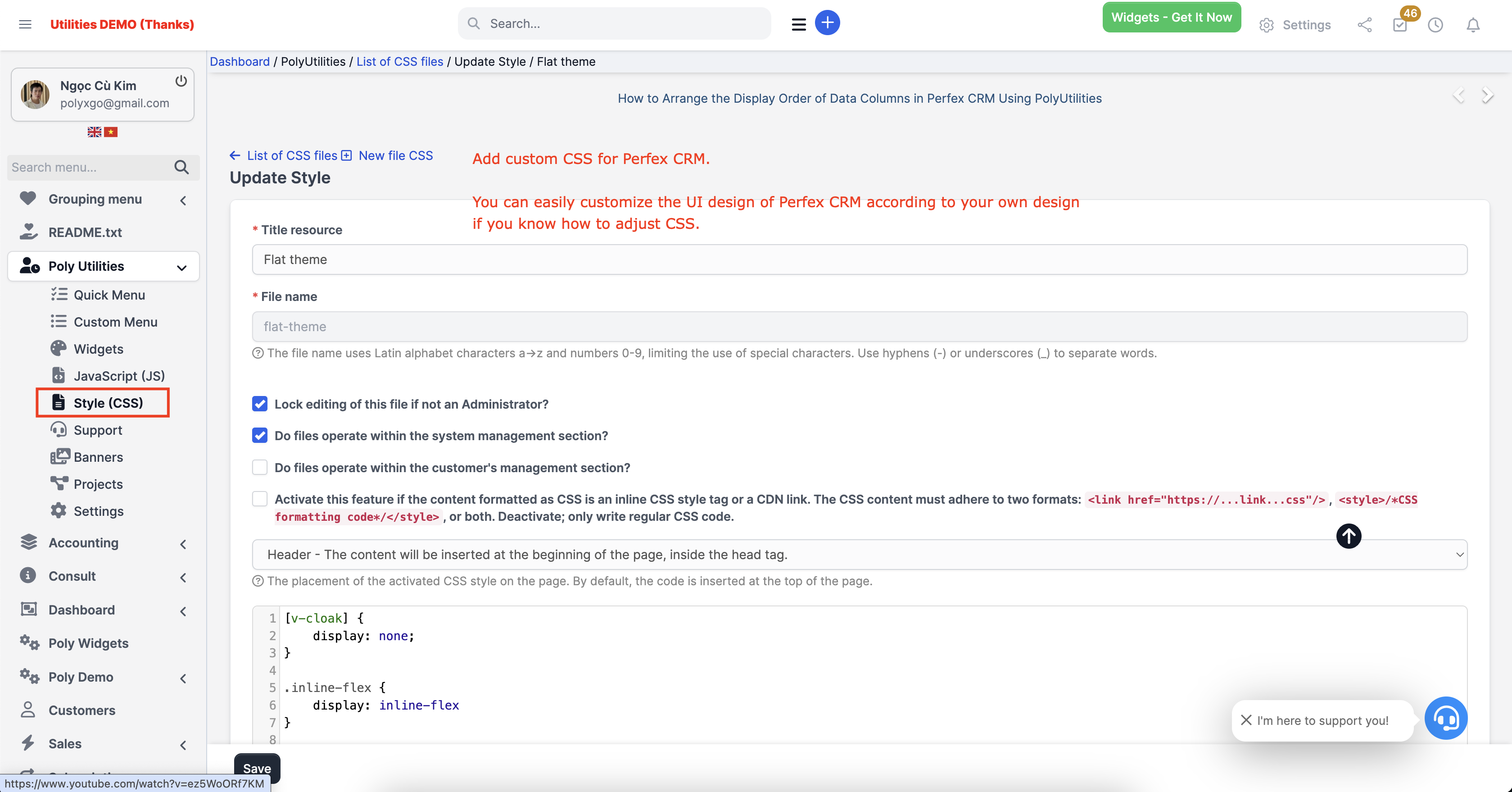This screenshot has height=792, width=1512.
Task: Select the JavaScript (JS) sidebar icon
Action: pyautogui.click(x=59, y=375)
